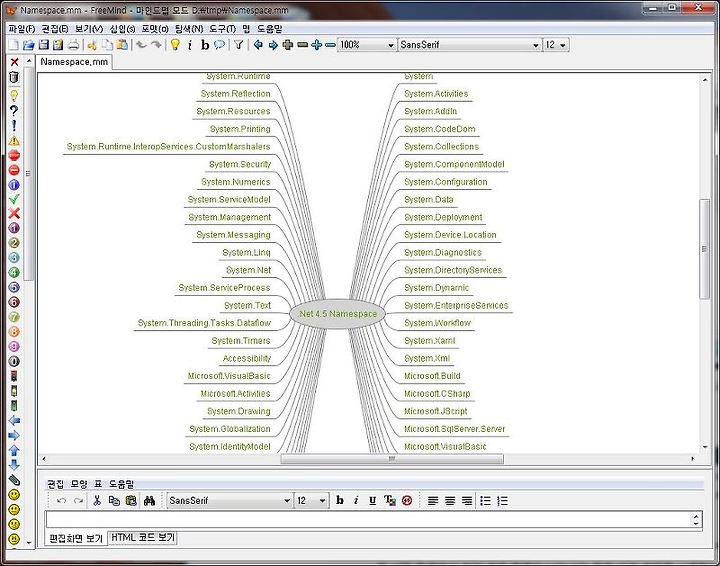Viewport: 720px width, 566px height.
Task: Click the trash can icon in the sidebar
Action: pyautogui.click(x=14, y=77)
